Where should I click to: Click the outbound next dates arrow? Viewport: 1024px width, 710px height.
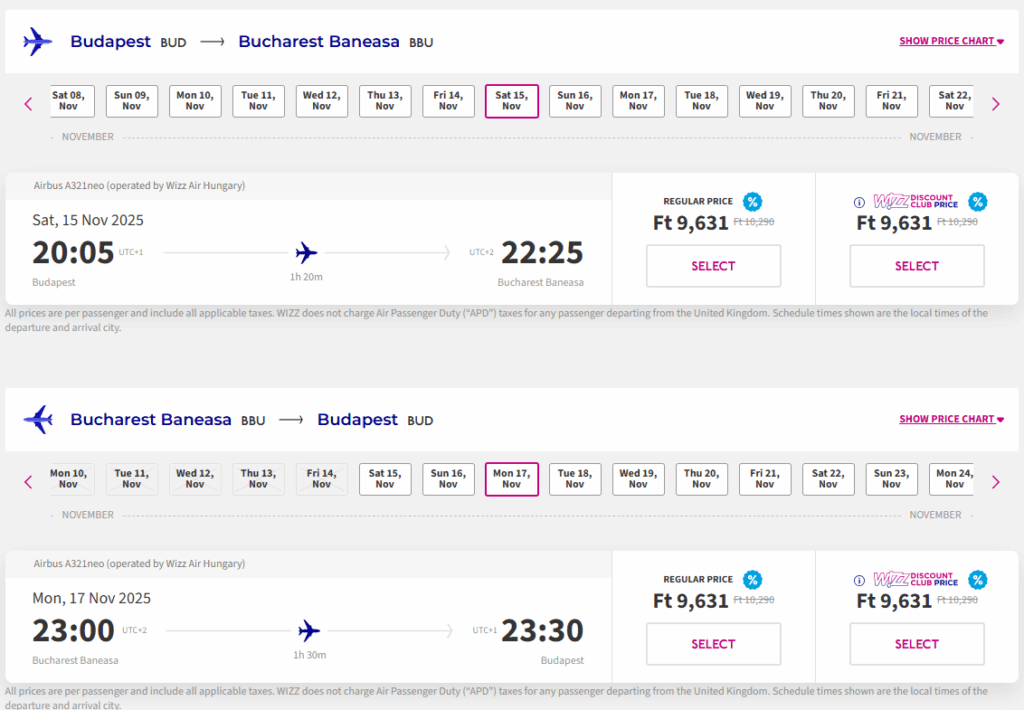pos(995,103)
